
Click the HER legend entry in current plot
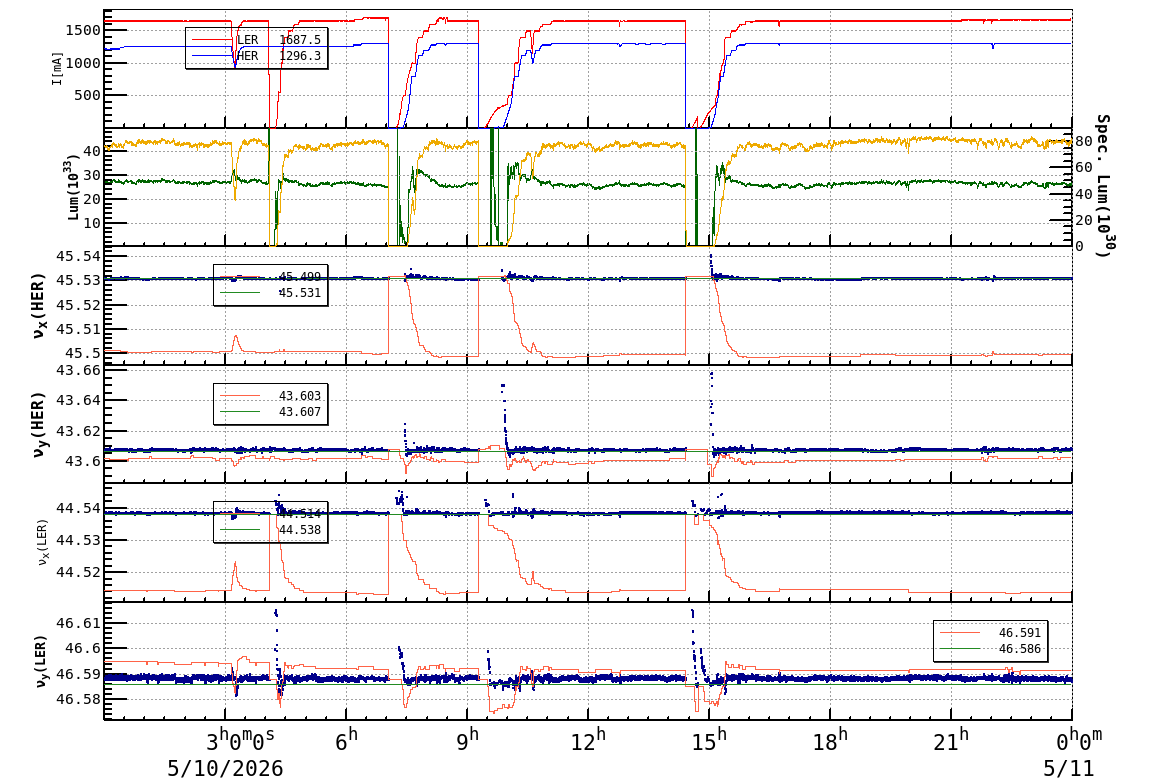(256, 56)
